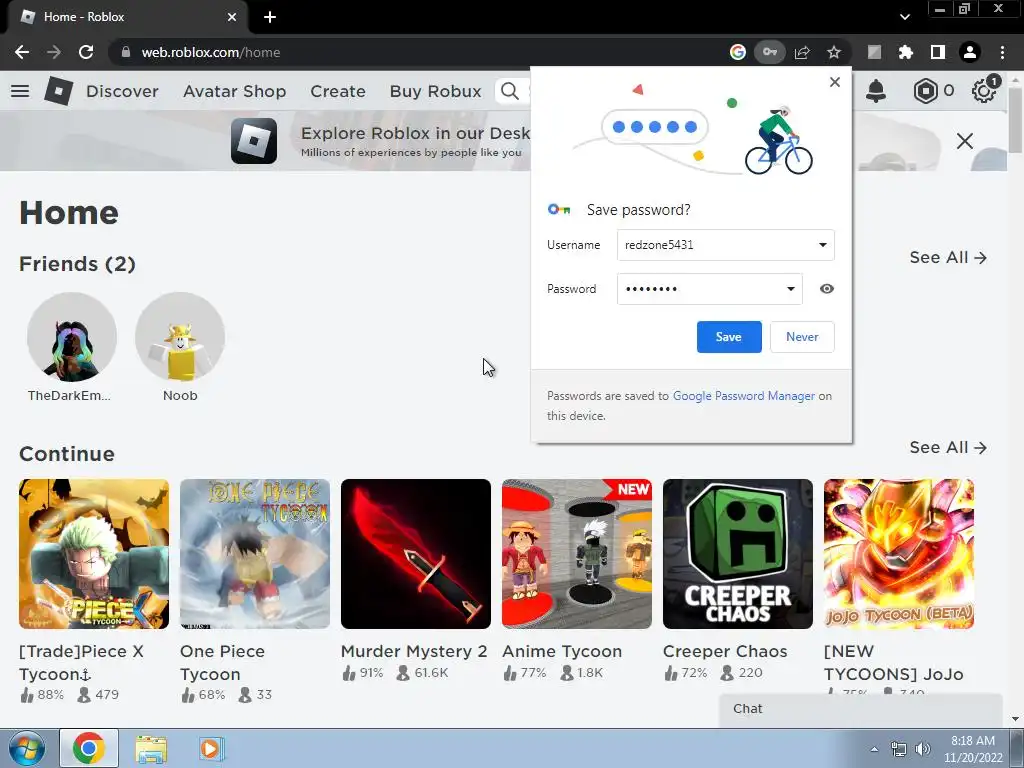Open the Create menu item
The width and height of the screenshot is (1024, 768).
click(338, 91)
